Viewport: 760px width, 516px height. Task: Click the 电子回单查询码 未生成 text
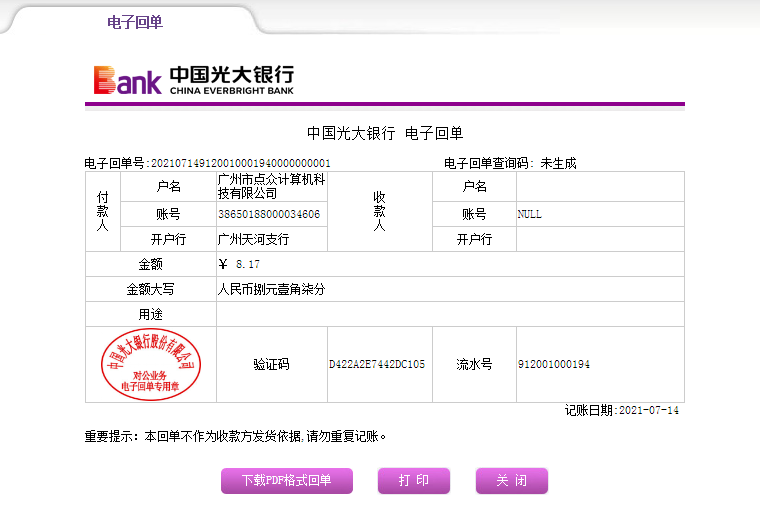[510, 163]
